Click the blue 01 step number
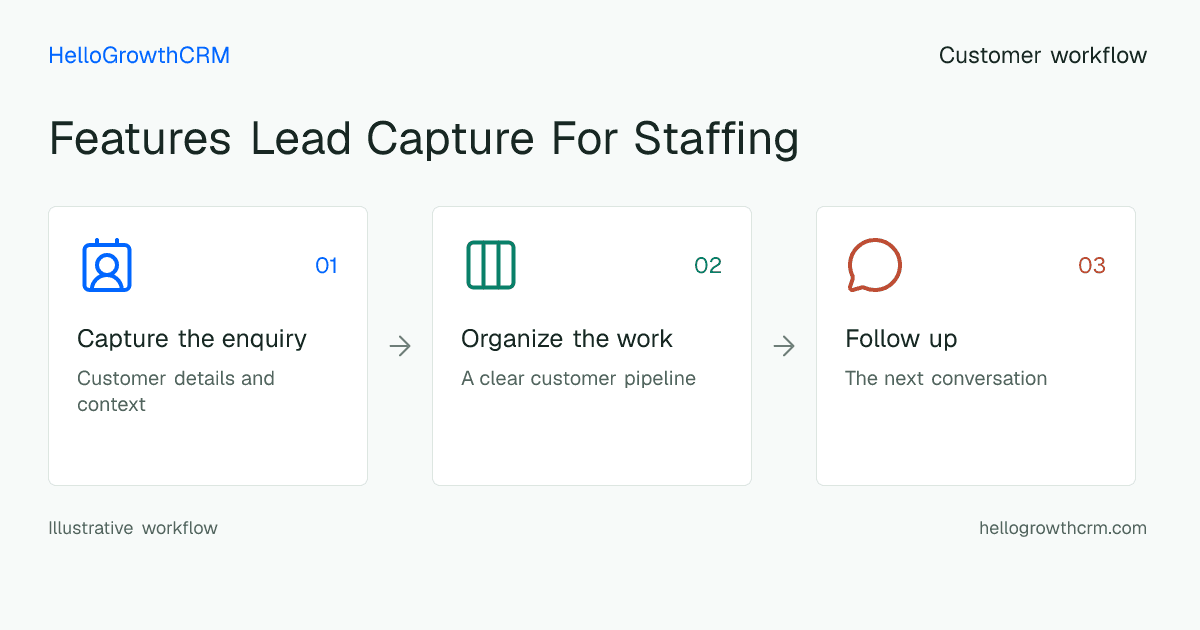This screenshot has width=1200, height=630. (x=327, y=265)
